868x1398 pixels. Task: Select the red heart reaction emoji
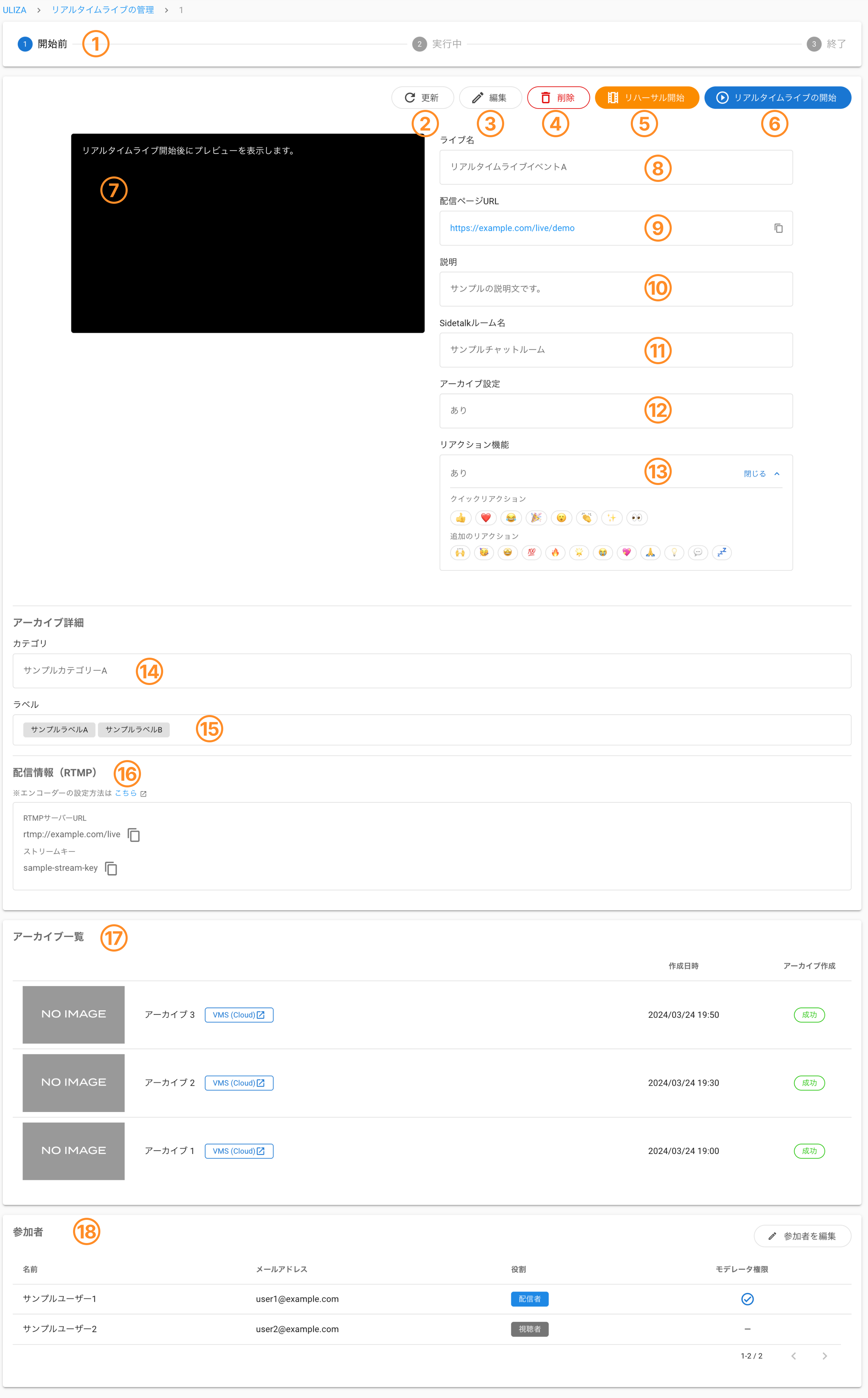point(486,518)
